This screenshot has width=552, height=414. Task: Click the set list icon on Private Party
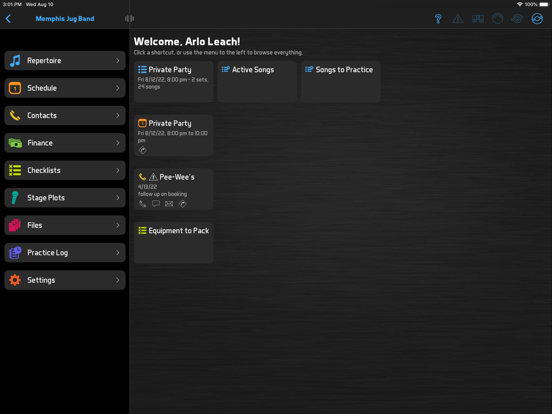pos(142,69)
